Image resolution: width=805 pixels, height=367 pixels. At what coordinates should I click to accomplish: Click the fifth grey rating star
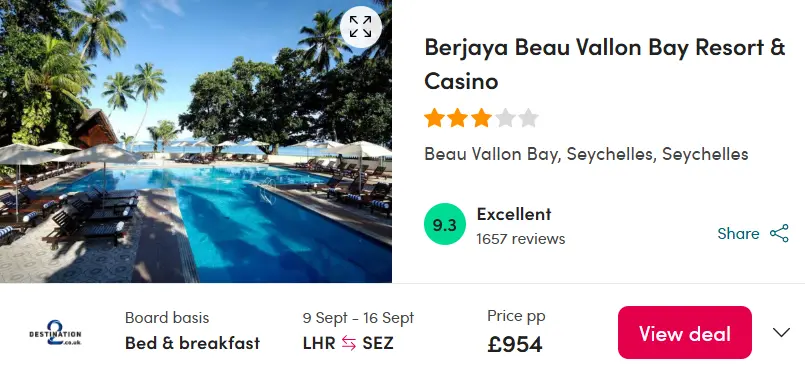(528, 118)
